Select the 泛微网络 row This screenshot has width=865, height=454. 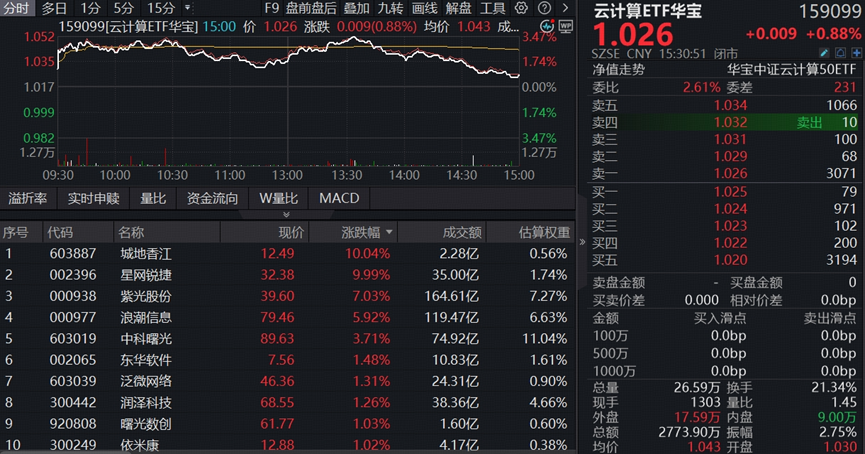287,381
